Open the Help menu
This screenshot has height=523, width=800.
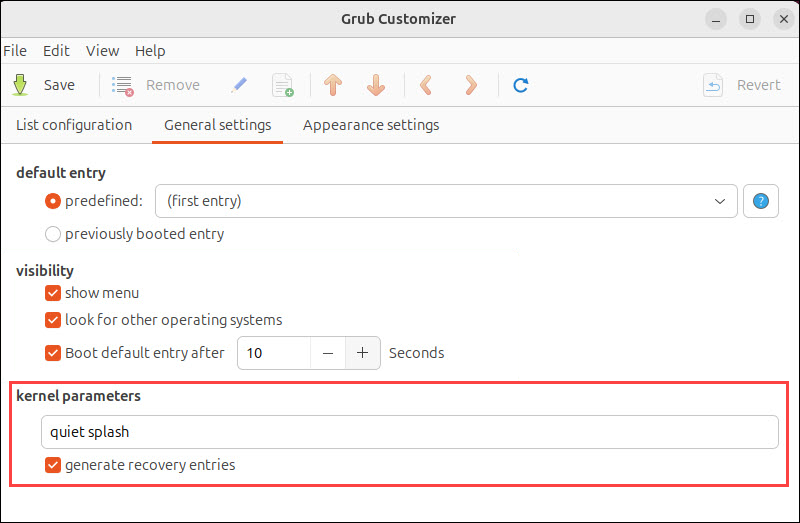tap(150, 51)
